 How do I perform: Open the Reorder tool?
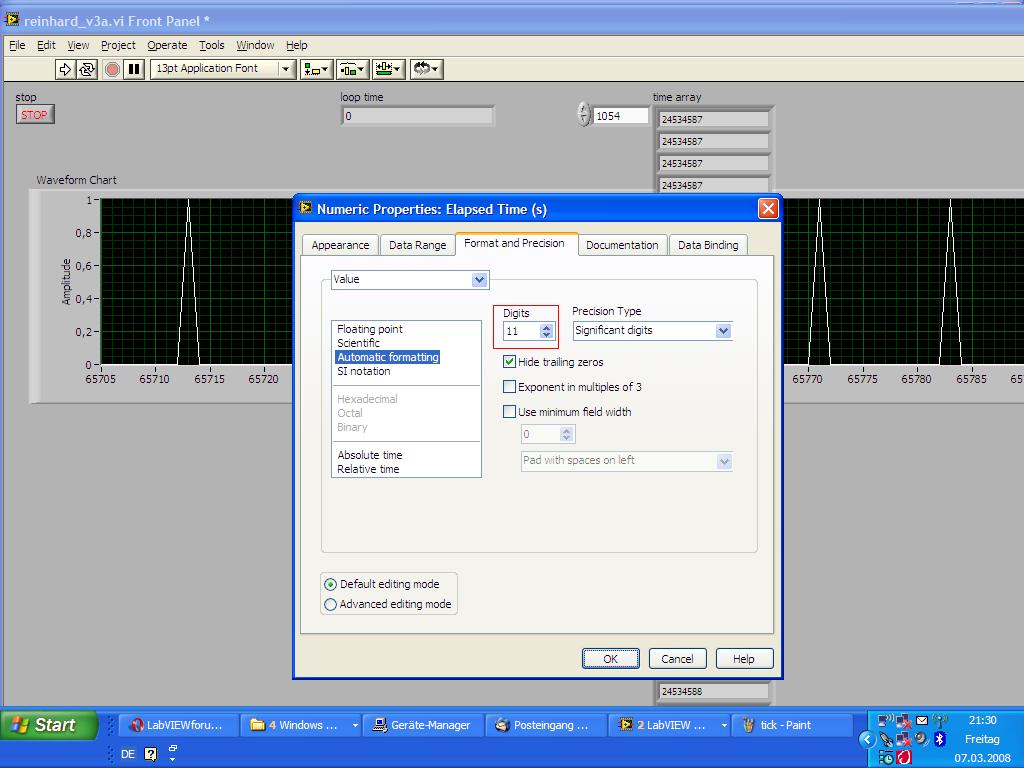pyautogui.click(x=425, y=69)
